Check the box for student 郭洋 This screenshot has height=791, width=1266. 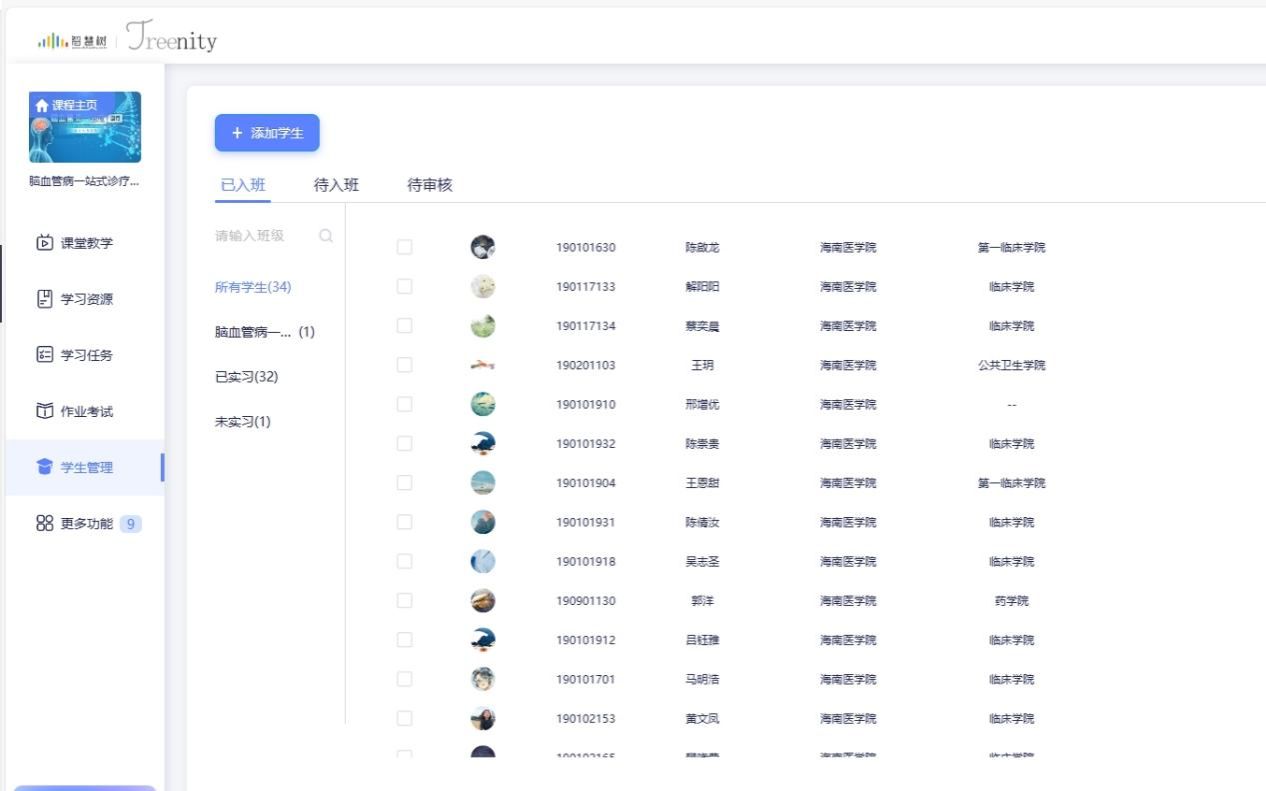pos(404,600)
